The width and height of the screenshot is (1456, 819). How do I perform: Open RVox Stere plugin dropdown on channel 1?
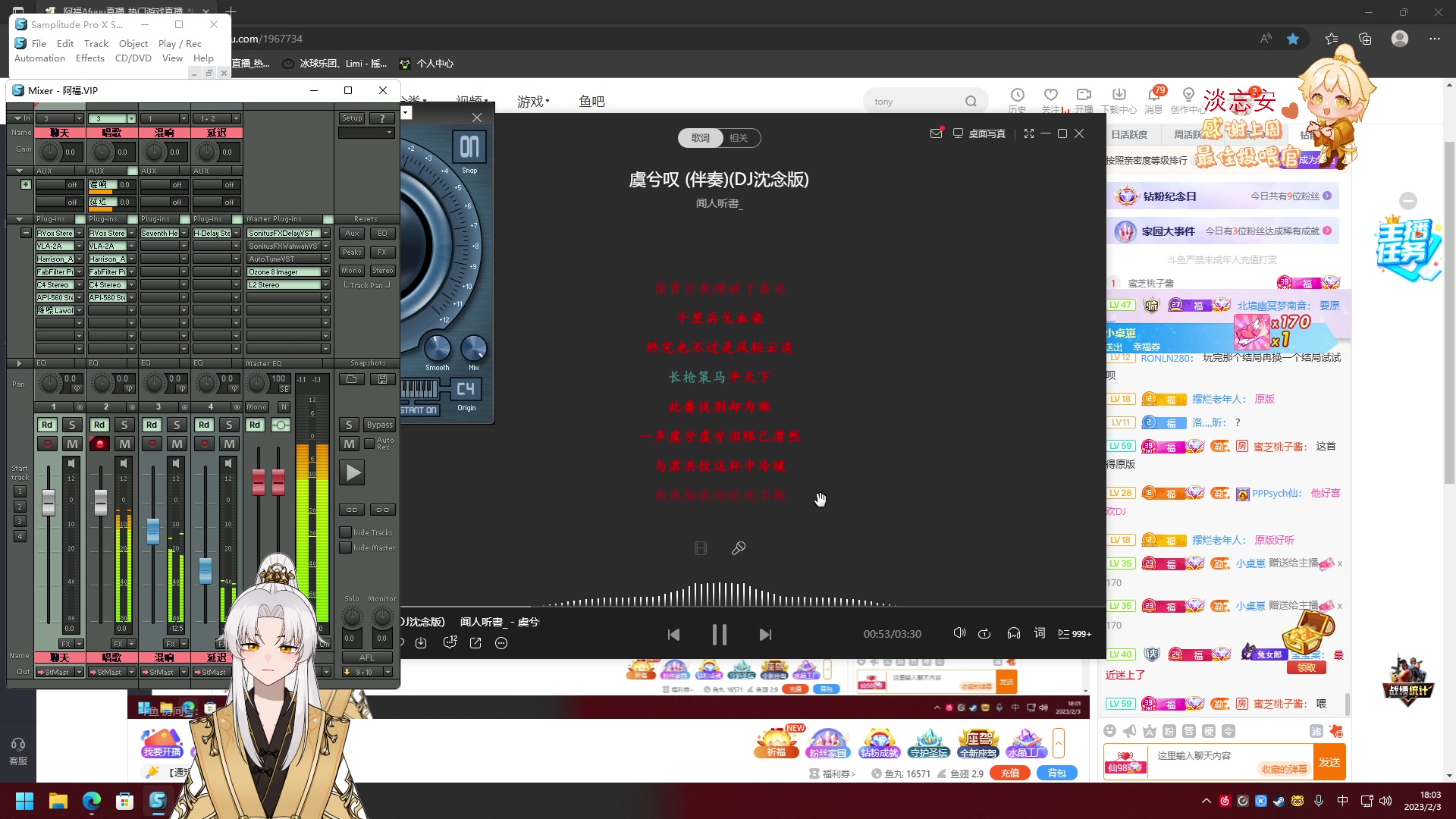(x=79, y=234)
